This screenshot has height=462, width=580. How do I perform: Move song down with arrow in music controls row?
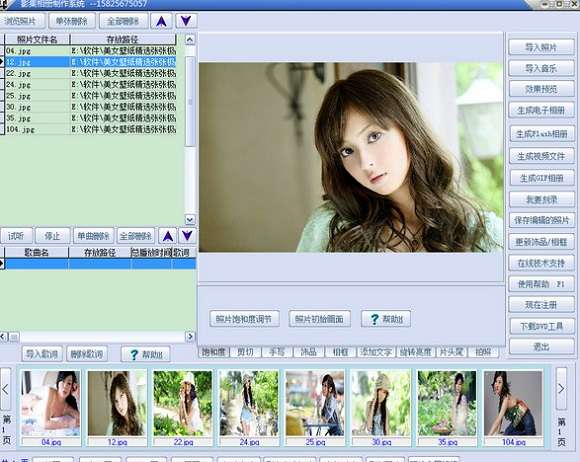[188, 236]
